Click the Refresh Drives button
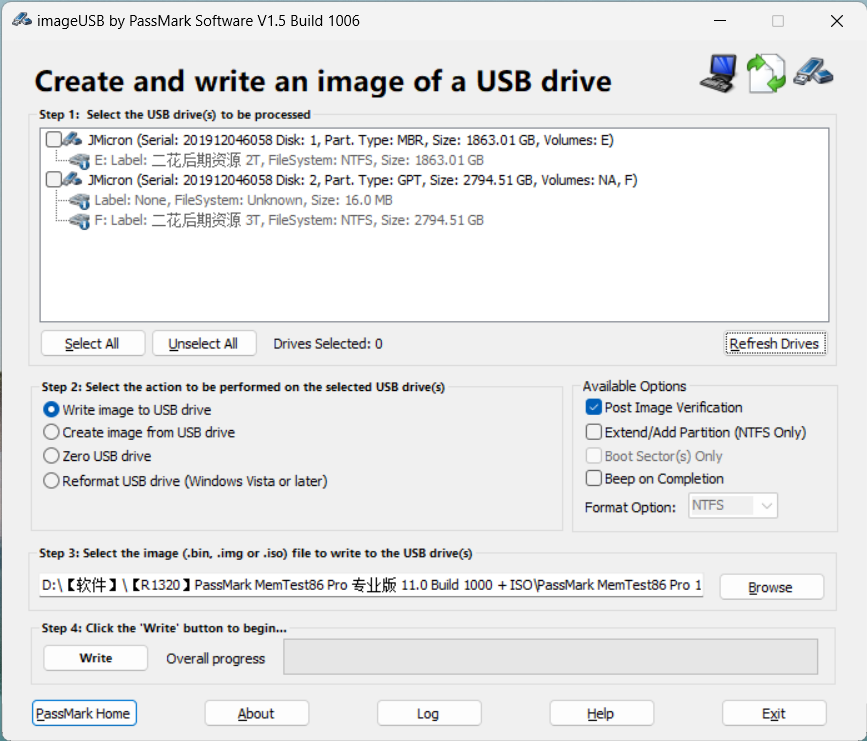Image resolution: width=867 pixels, height=741 pixels. point(775,343)
